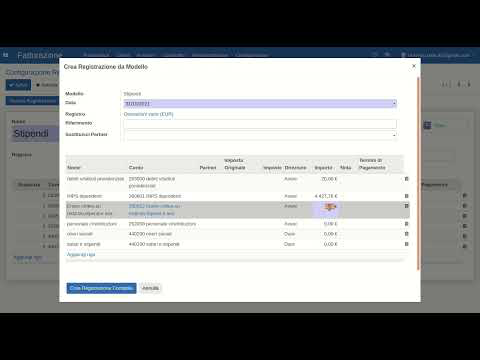Delete the first debiti row with trash icon
The width and height of the screenshot is (480, 360).
406,179
